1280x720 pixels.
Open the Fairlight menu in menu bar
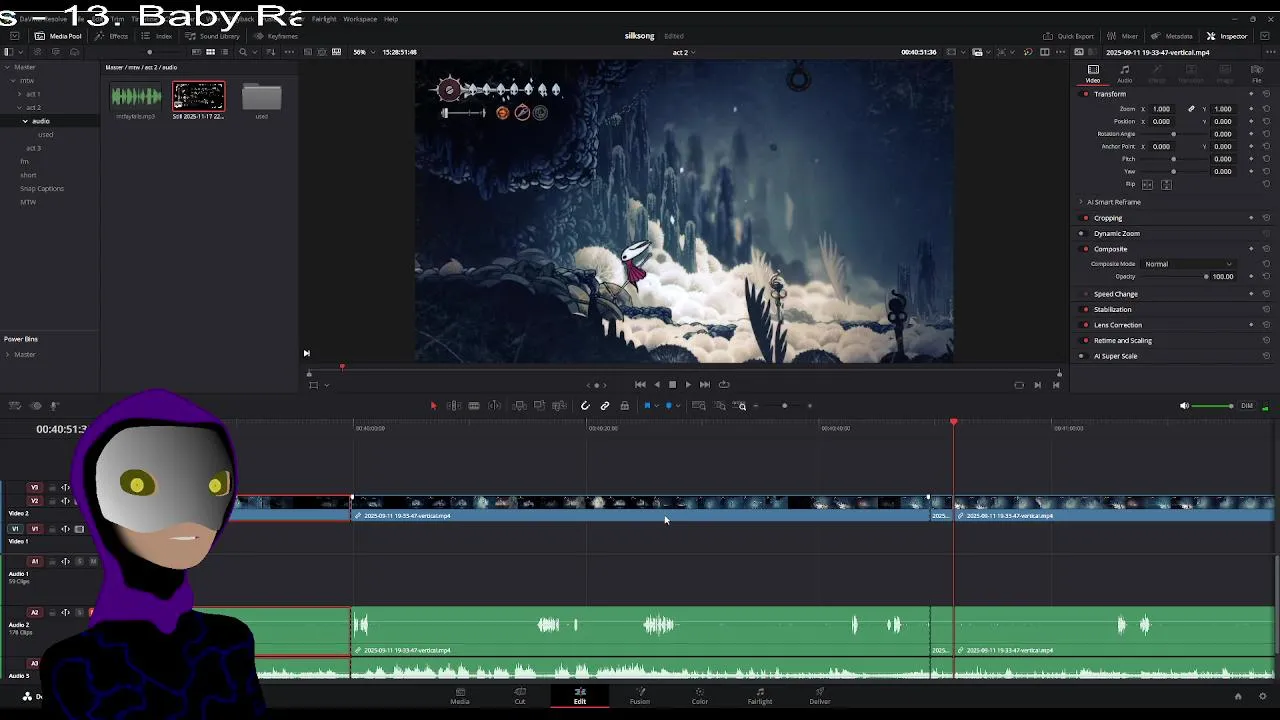point(324,19)
